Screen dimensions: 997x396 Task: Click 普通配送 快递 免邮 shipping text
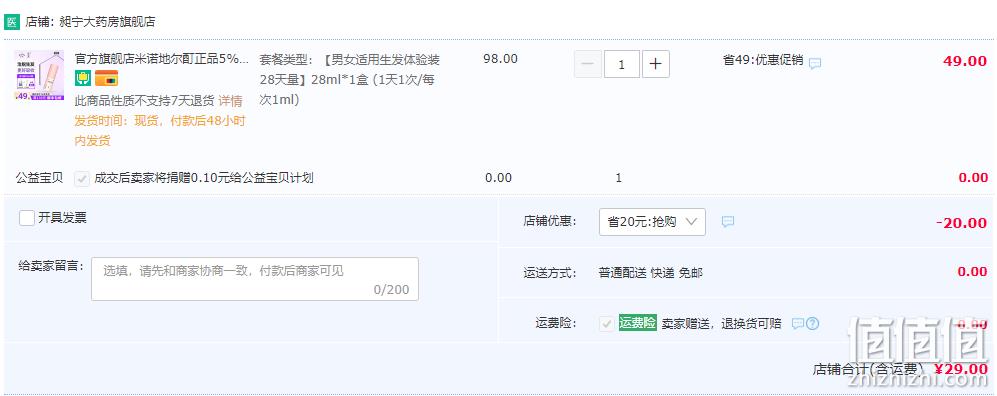click(x=650, y=273)
